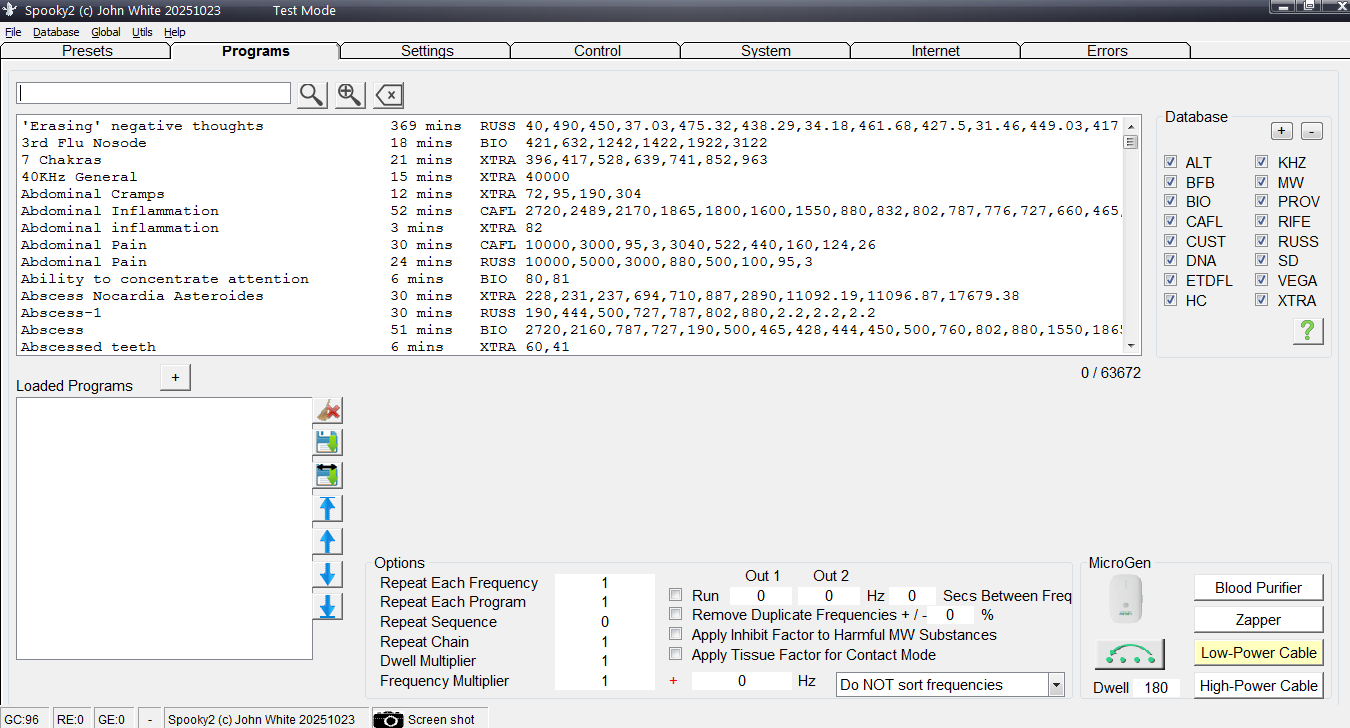
Task: Move program to top with top arrow
Action: coord(327,508)
